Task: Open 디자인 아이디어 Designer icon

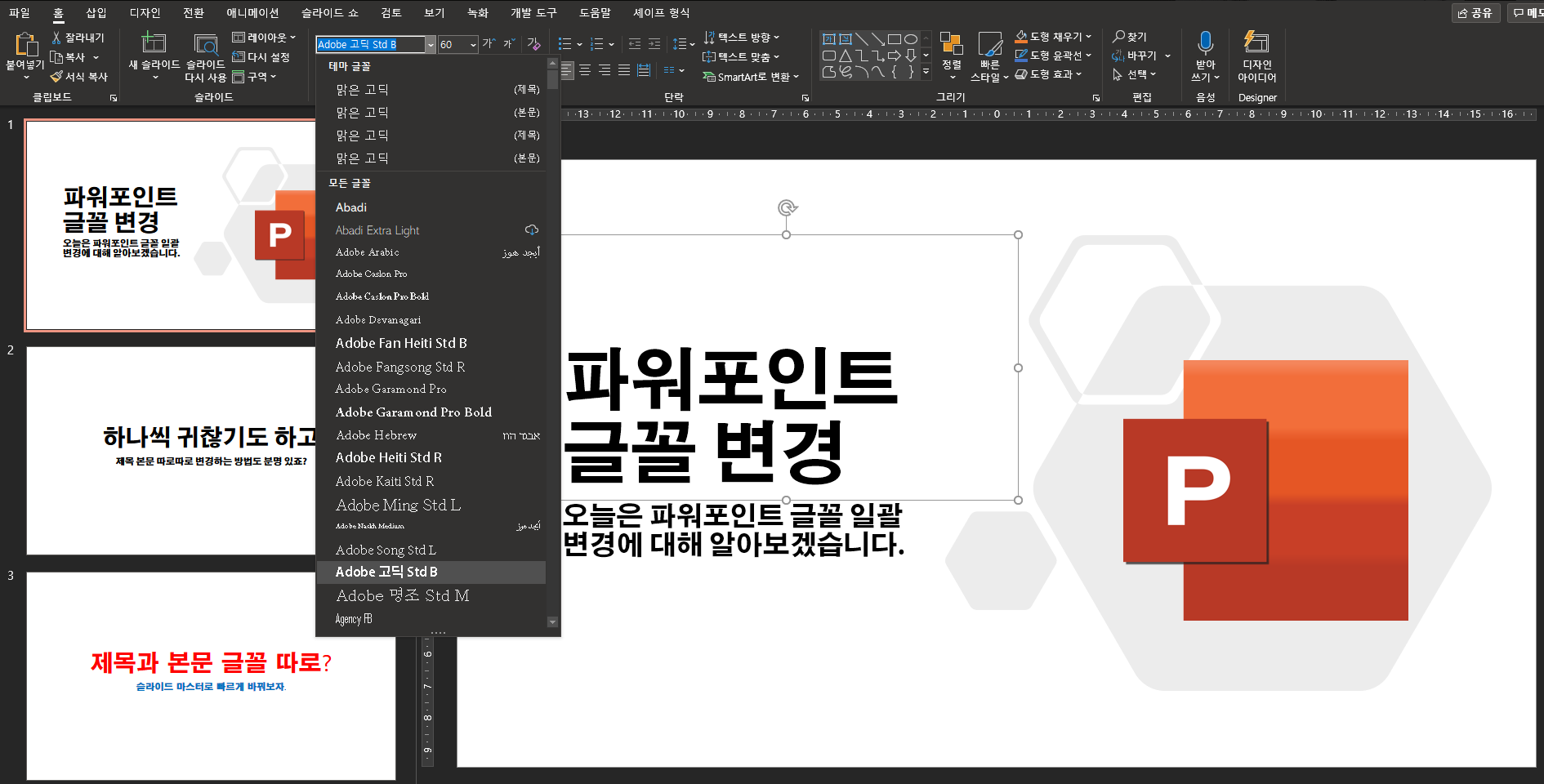Action: 1256,42
